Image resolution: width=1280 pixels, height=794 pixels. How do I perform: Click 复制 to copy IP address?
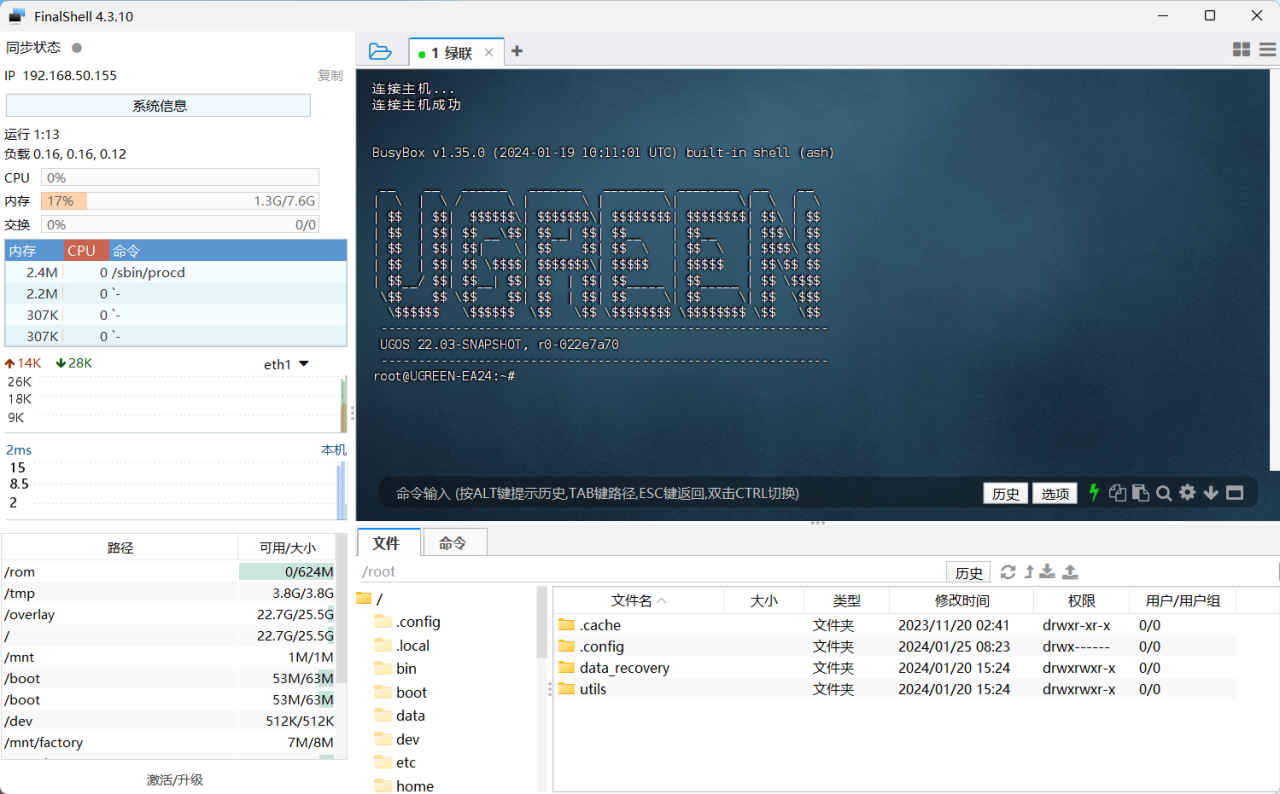330,75
